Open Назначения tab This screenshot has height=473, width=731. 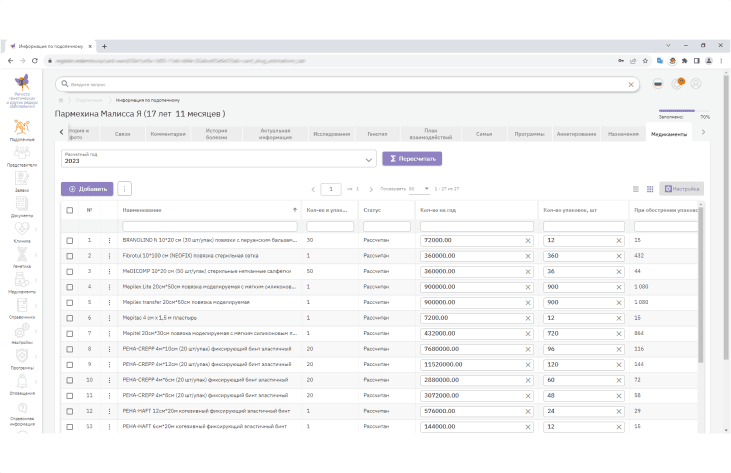click(623, 134)
